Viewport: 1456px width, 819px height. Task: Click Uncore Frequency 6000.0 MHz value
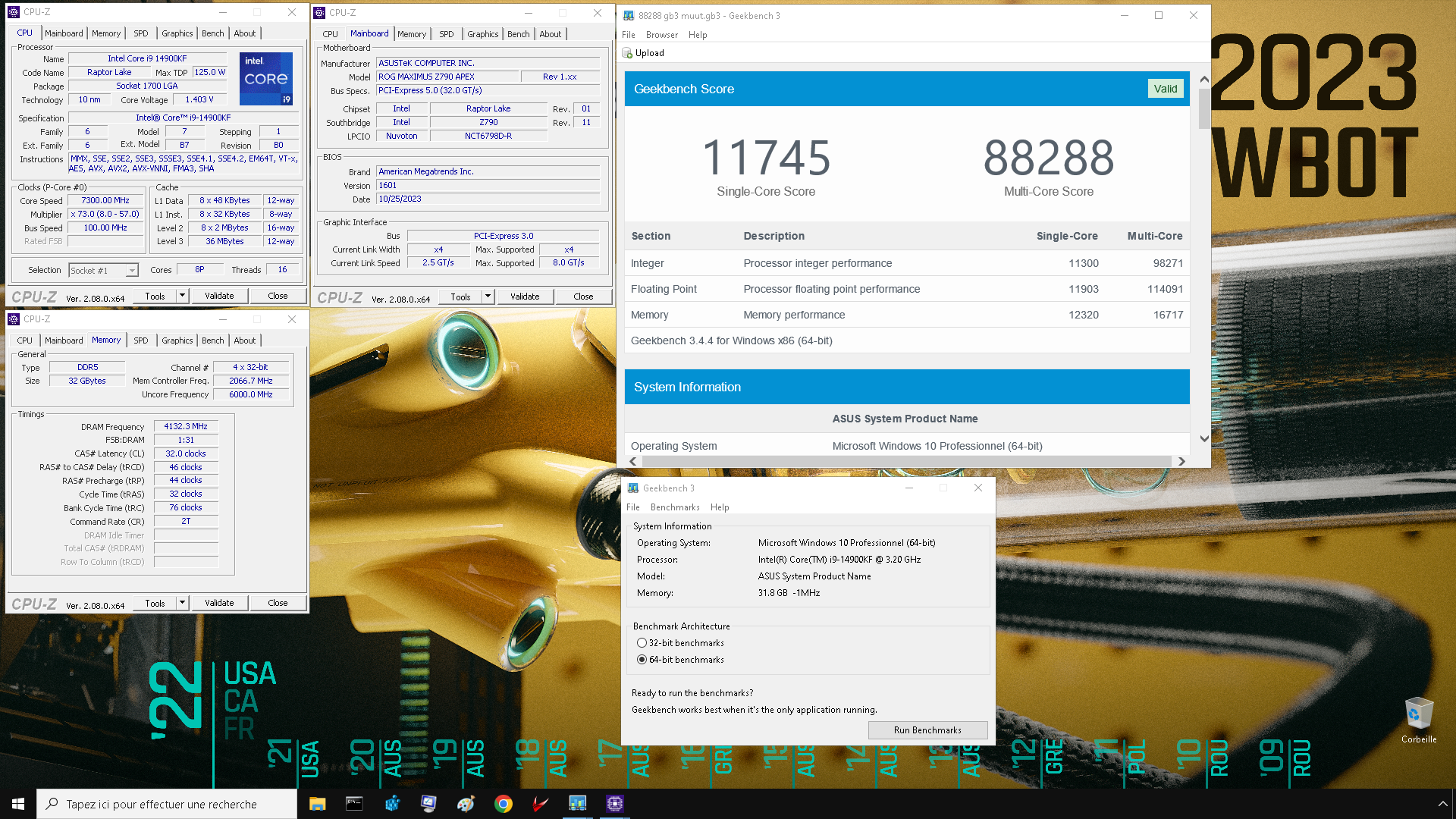pyautogui.click(x=251, y=395)
